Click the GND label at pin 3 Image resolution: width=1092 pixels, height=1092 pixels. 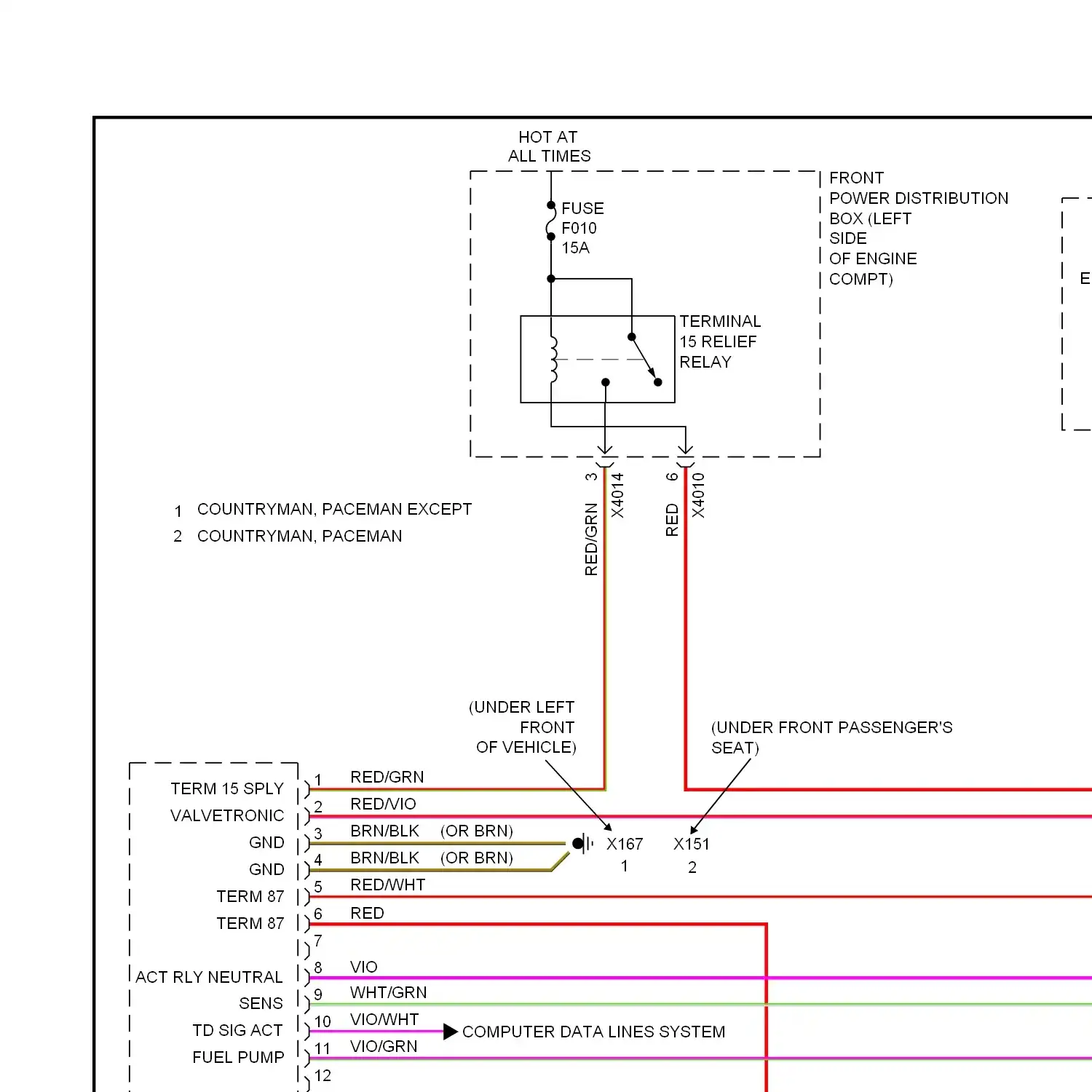[266, 842]
